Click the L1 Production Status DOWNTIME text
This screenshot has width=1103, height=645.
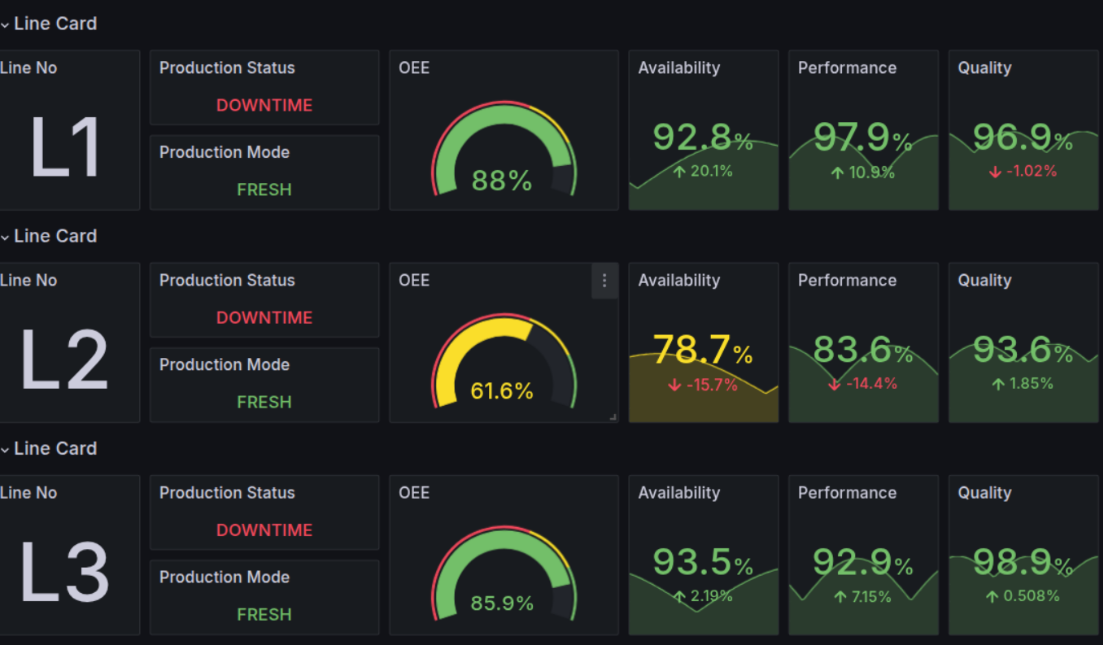tap(264, 106)
